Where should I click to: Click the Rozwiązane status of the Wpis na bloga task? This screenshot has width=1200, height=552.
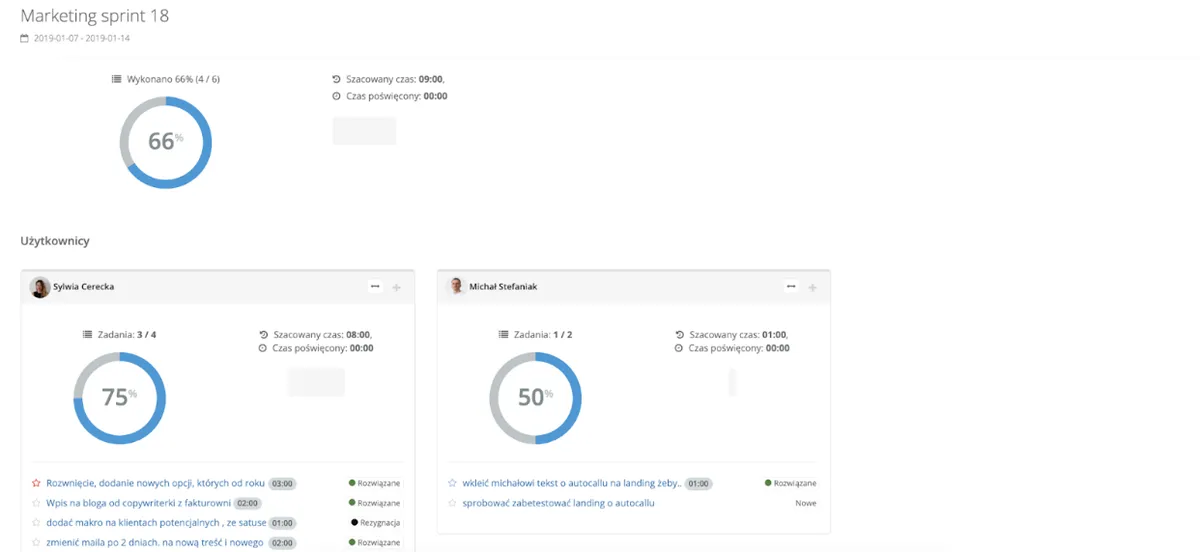(x=374, y=503)
